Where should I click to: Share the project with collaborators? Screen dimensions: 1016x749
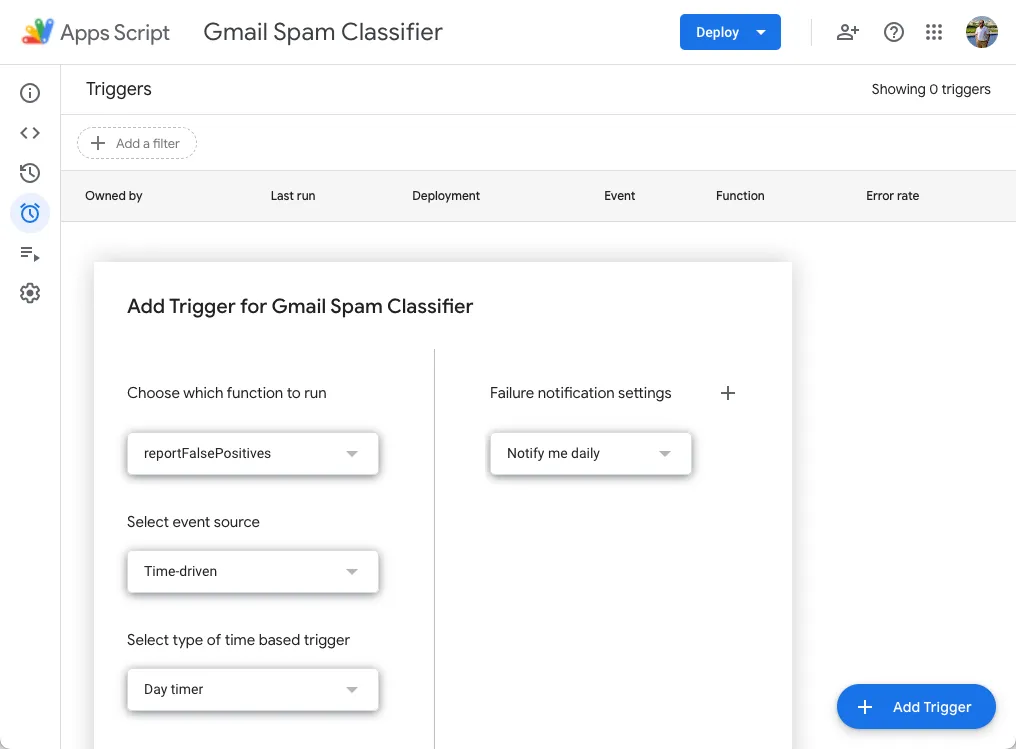click(847, 31)
